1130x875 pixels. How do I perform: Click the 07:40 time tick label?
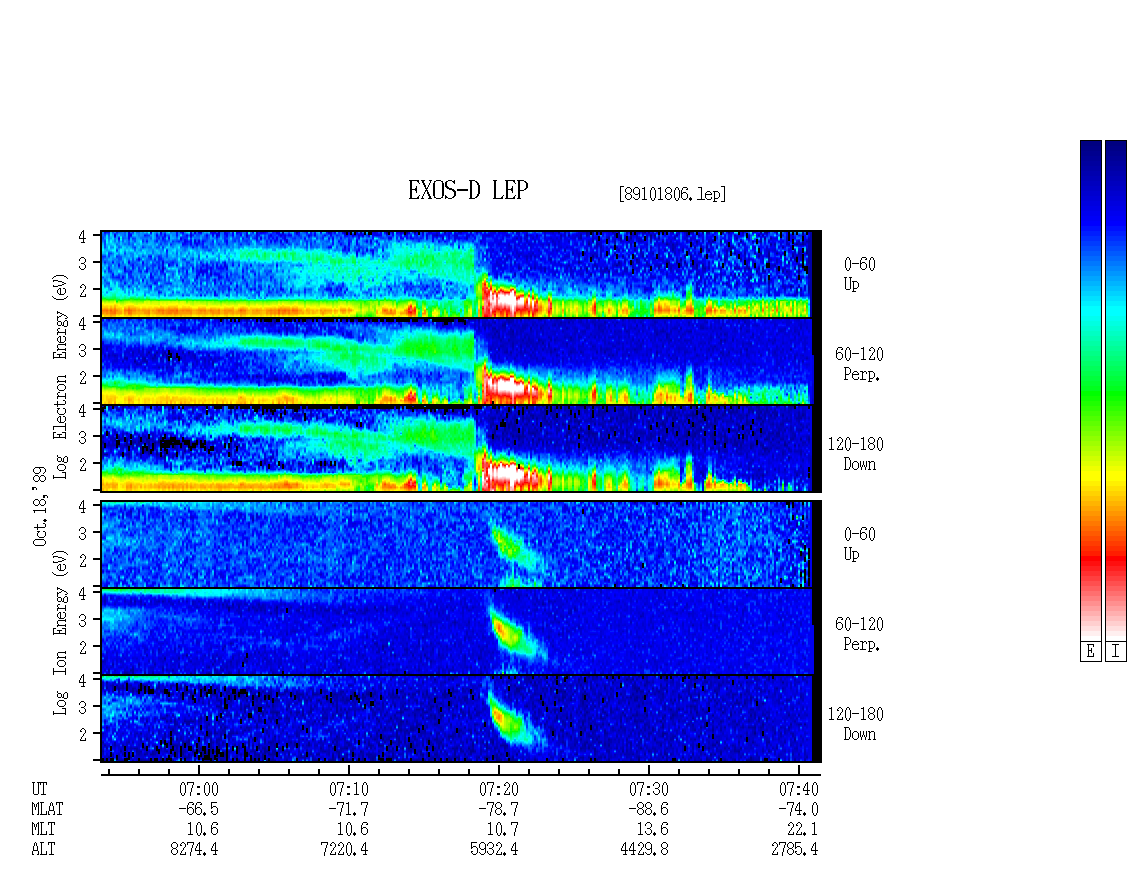click(x=798, y=789)
